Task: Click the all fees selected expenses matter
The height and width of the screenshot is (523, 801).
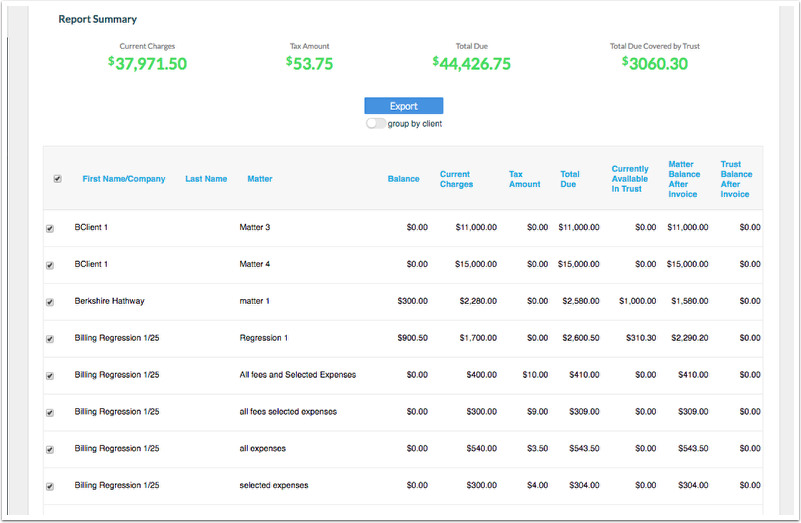Action: tap(288, 411)
